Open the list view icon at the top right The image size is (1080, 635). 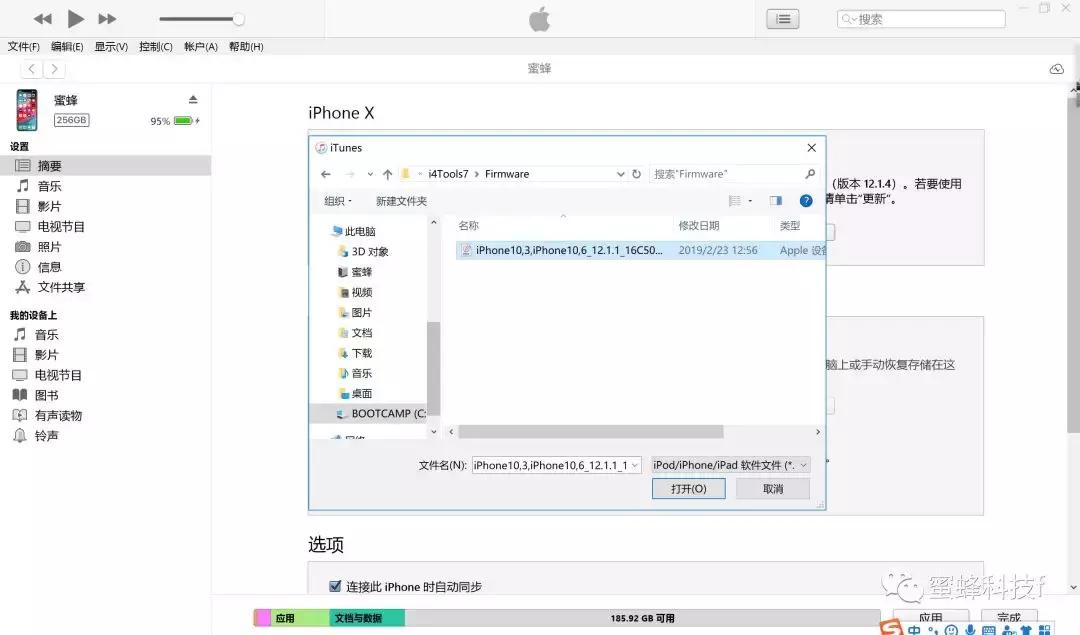tap(782, 18)
